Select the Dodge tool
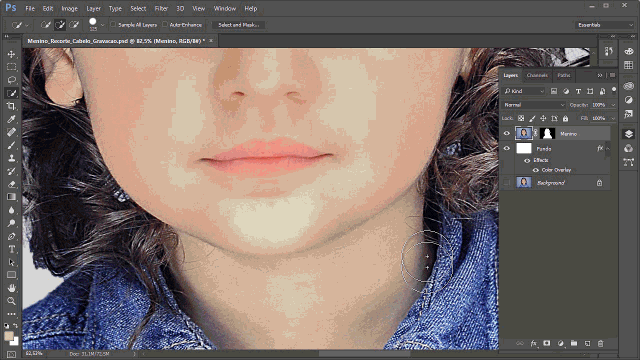 (11, 223)
